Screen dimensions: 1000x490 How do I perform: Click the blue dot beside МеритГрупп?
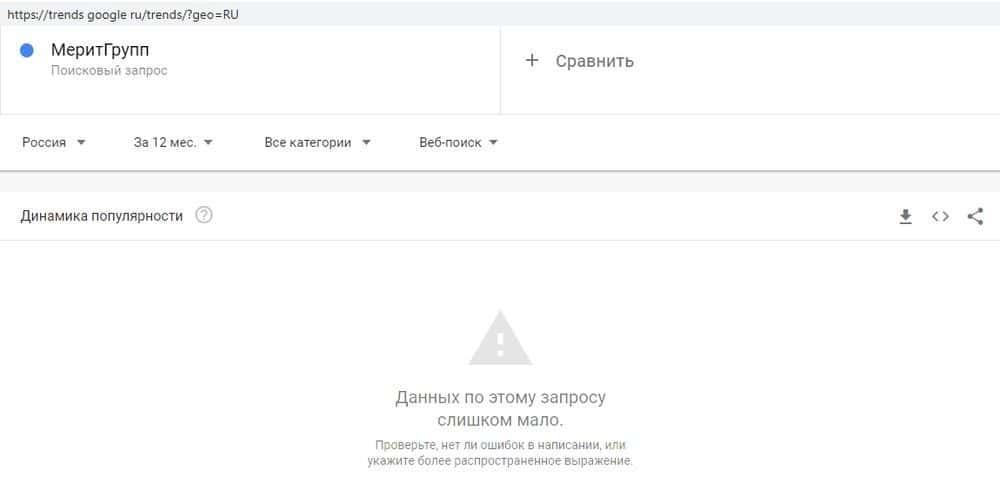27,50
